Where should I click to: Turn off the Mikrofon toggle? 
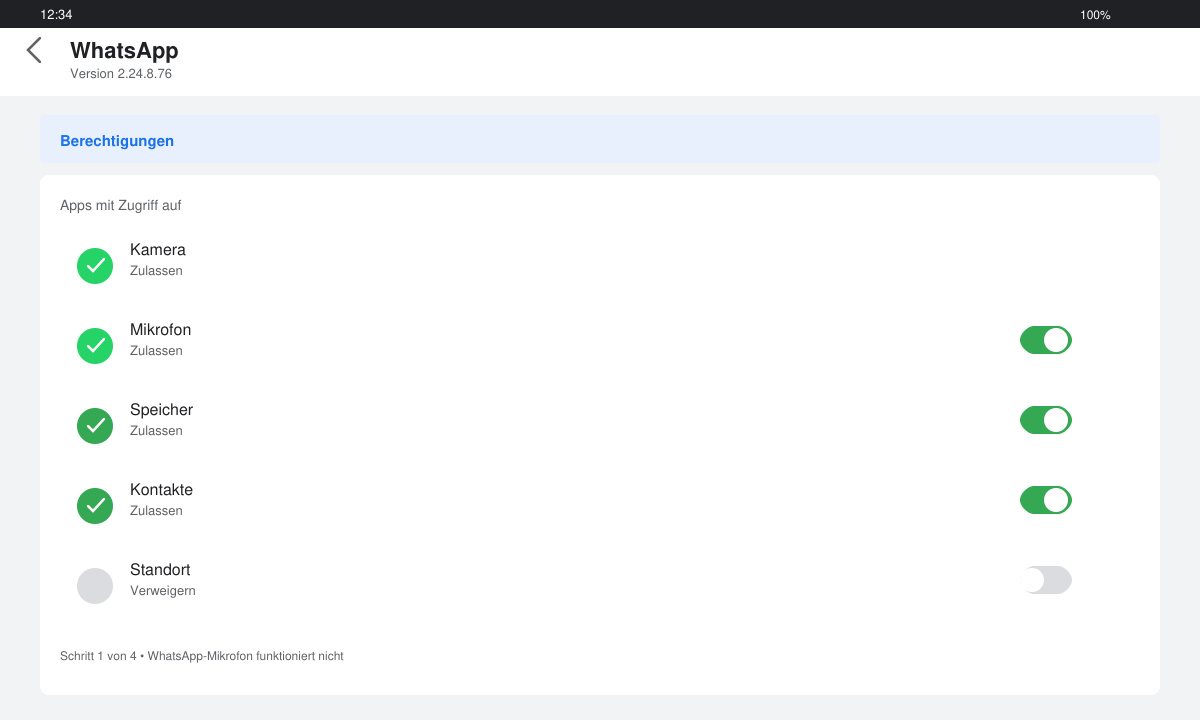pos(1046,340)
